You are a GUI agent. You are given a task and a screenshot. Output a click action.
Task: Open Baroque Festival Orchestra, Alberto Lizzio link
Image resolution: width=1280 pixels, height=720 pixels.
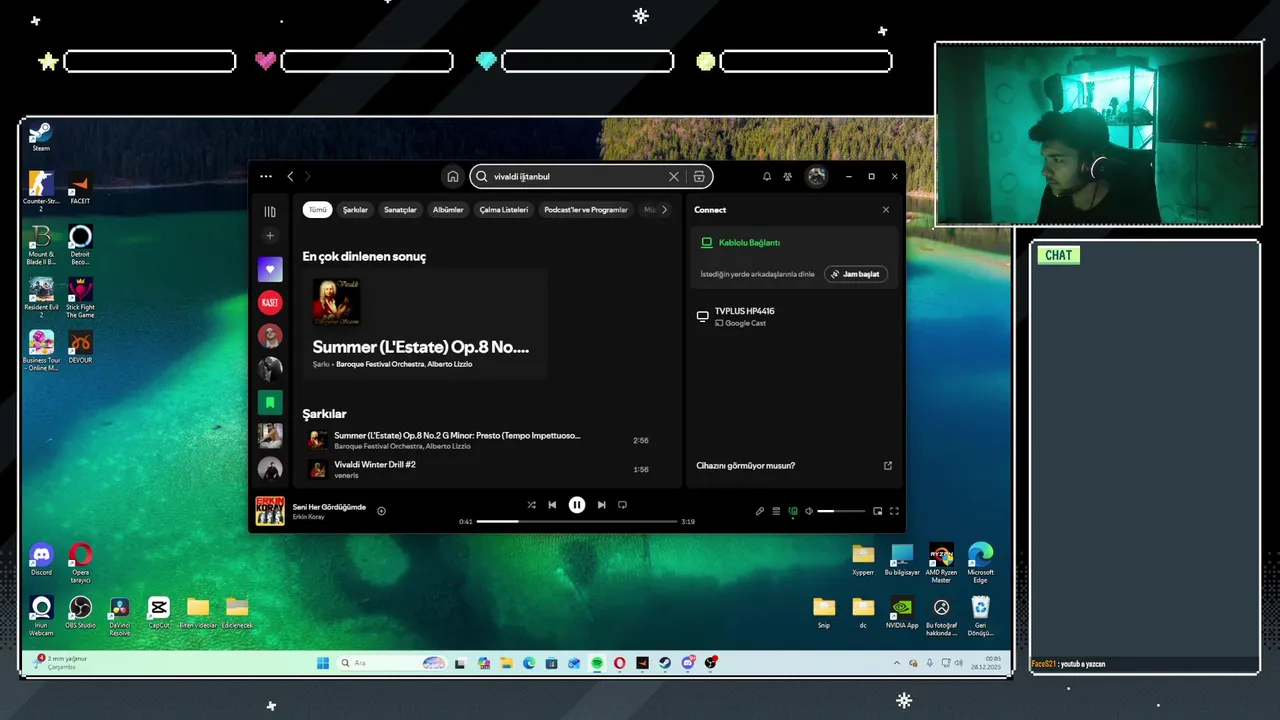pos(404,364)
